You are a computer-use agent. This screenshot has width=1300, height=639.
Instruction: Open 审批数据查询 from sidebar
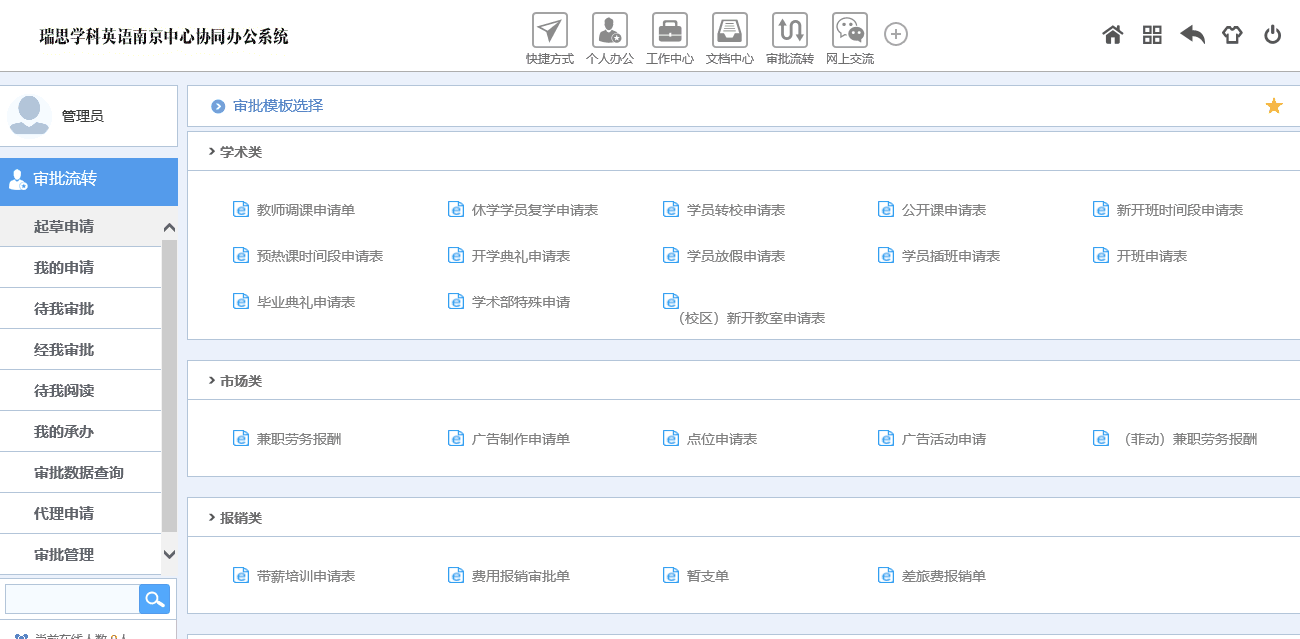(80, 471)
